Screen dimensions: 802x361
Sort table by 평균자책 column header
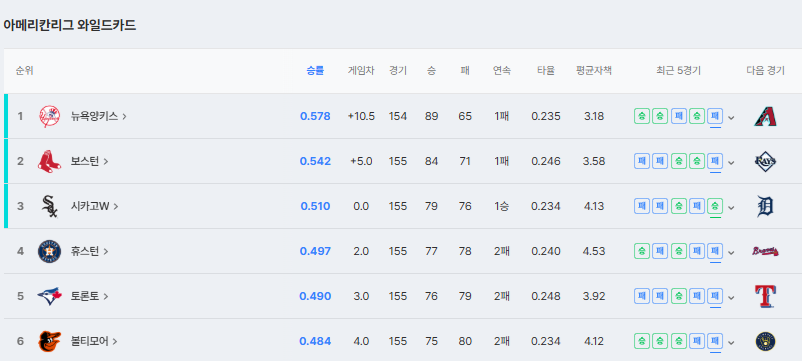(594, 71)
